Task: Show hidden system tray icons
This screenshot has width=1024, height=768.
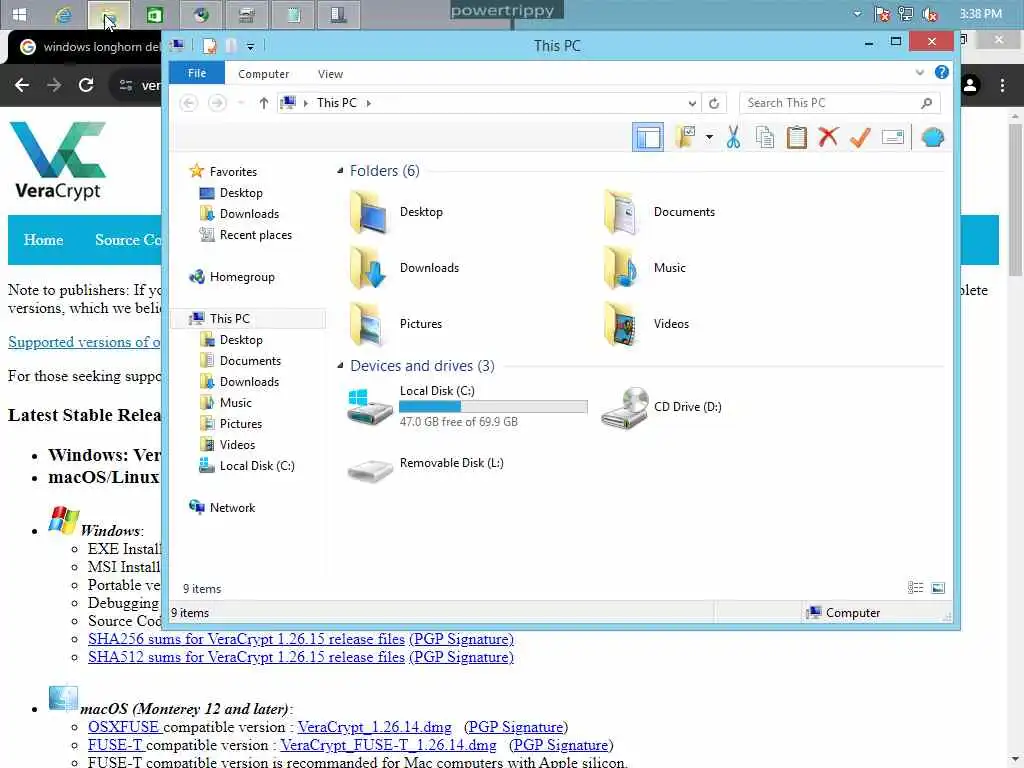Action: (x=857, y=14)
